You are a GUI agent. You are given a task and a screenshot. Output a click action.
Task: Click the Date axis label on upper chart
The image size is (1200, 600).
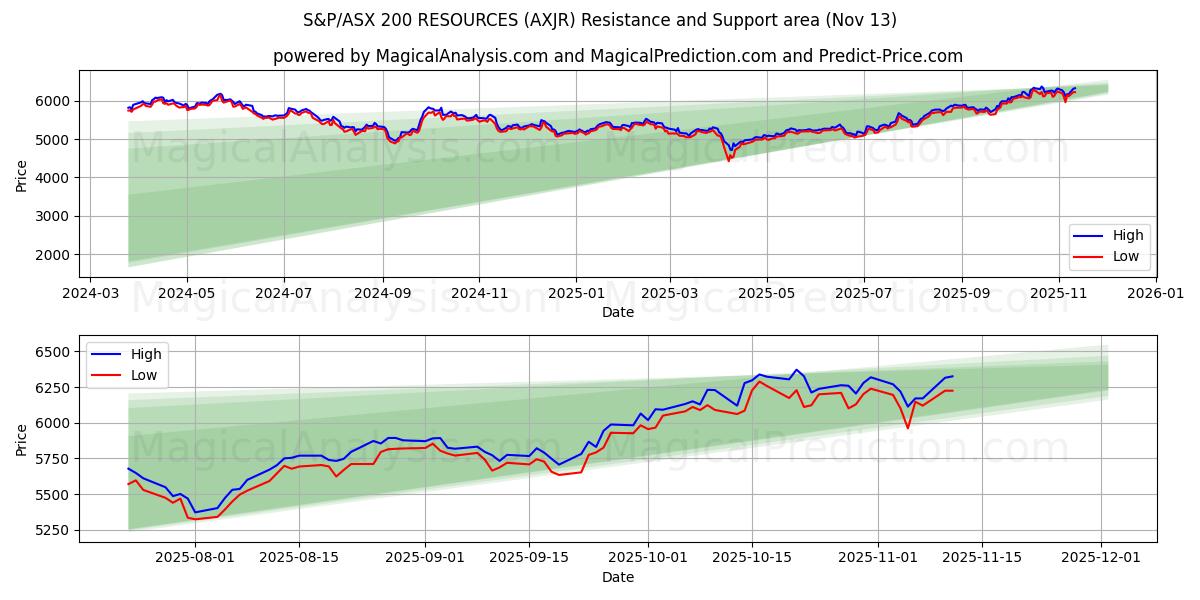click(x=620, y=313)
